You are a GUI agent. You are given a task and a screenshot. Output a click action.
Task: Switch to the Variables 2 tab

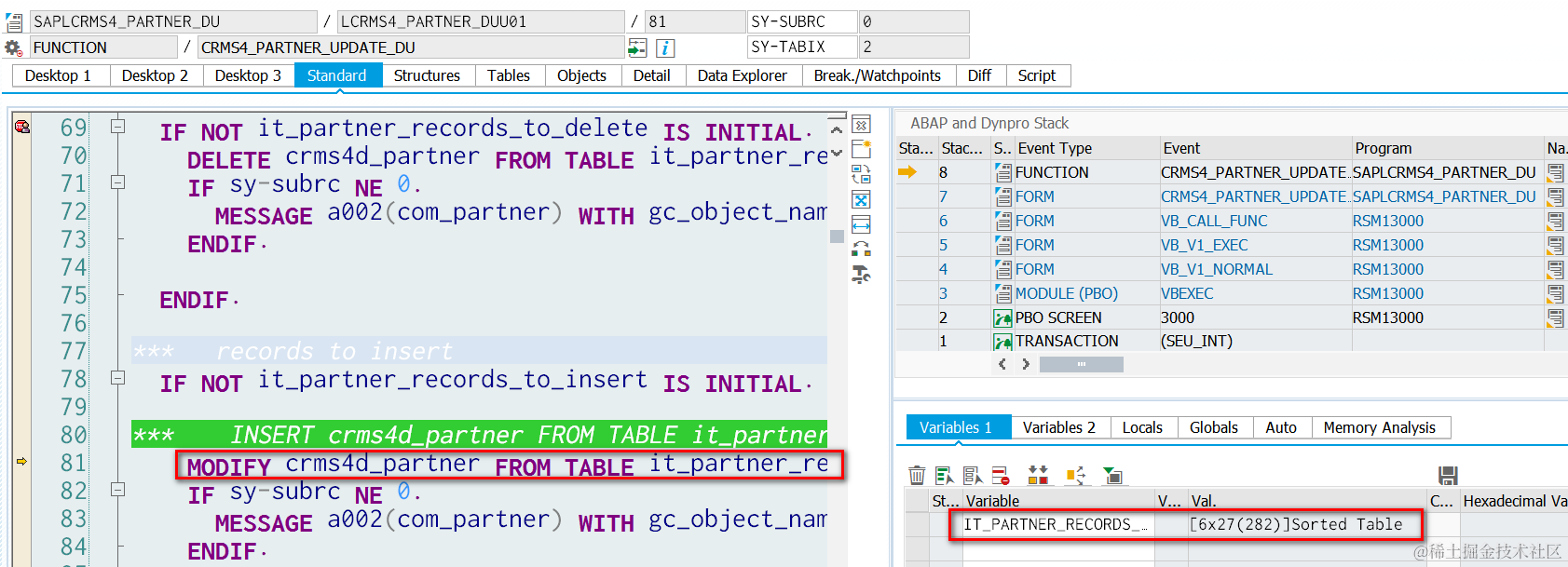1059,427
